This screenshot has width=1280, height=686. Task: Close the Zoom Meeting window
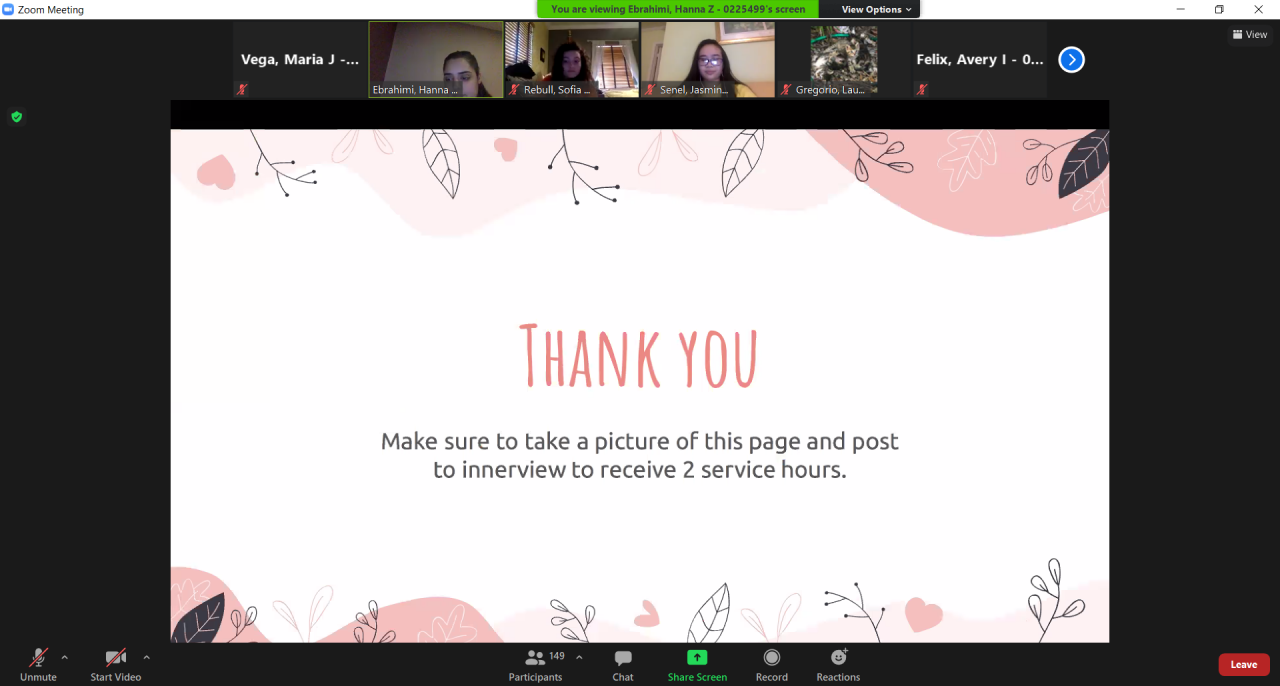point(1258,9)
